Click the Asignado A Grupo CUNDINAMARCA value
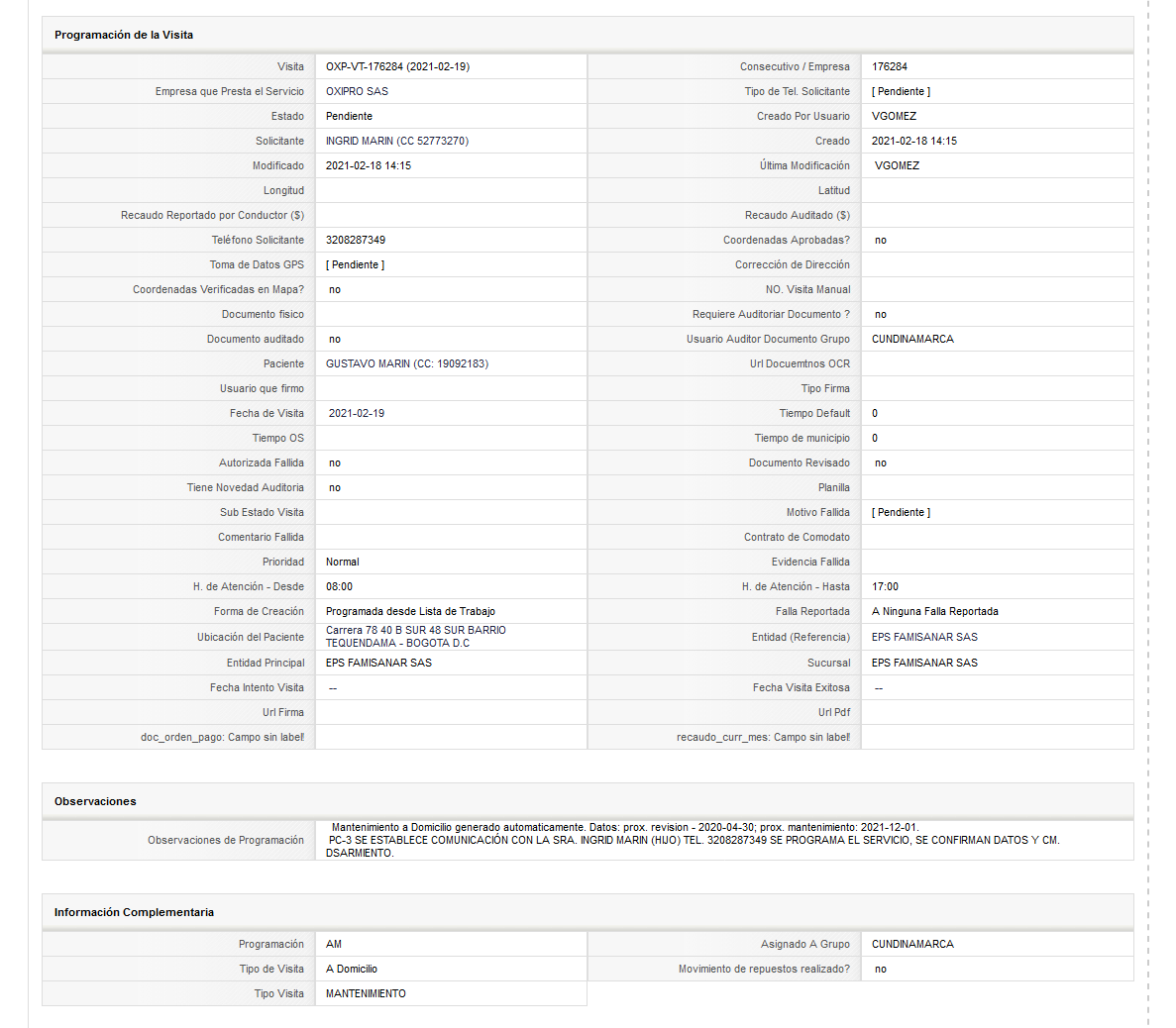 tap(912, 944)
